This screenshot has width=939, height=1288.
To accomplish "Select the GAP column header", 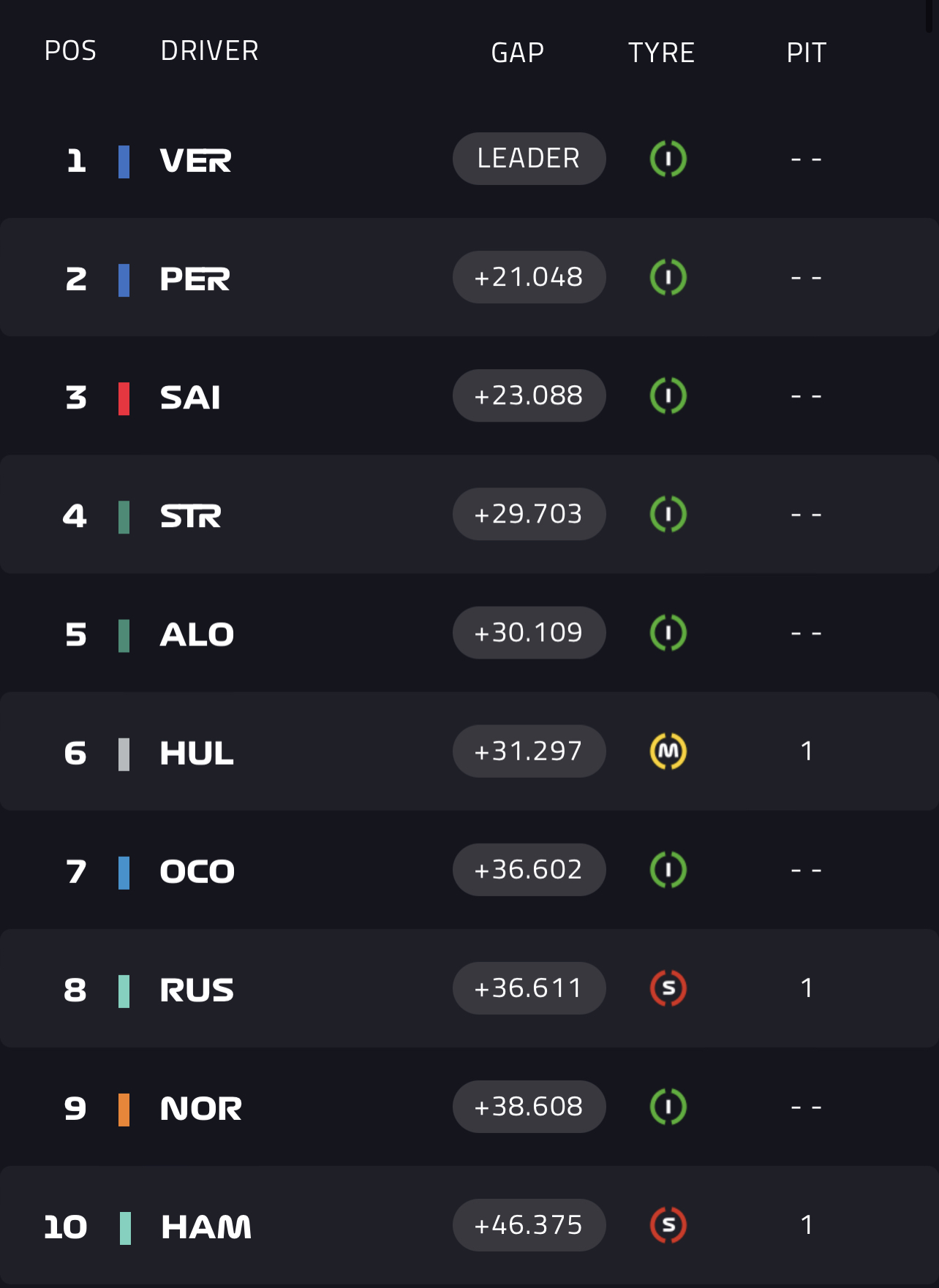I will point(517,53).
